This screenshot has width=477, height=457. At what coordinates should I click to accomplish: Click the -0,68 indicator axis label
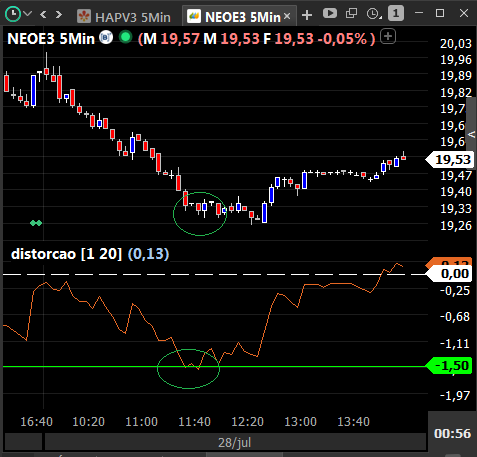(455, 316)
